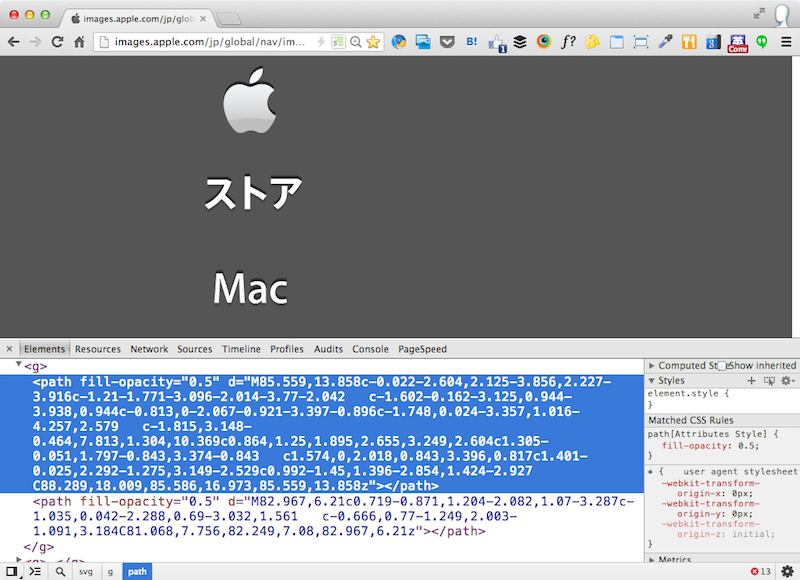Open the Timeline tab

241,349
